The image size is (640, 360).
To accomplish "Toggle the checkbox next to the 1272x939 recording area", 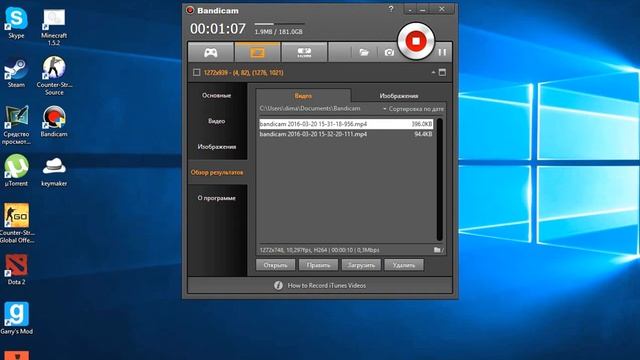I will click(196, 72).
